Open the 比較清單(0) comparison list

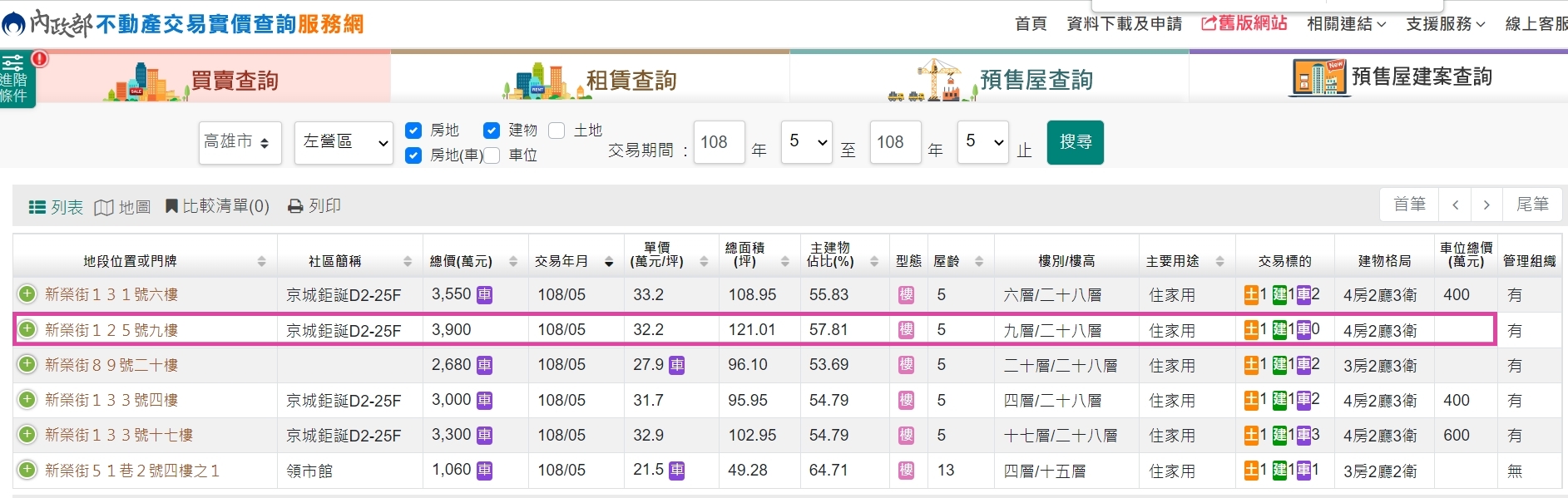(x=217, y=206)
